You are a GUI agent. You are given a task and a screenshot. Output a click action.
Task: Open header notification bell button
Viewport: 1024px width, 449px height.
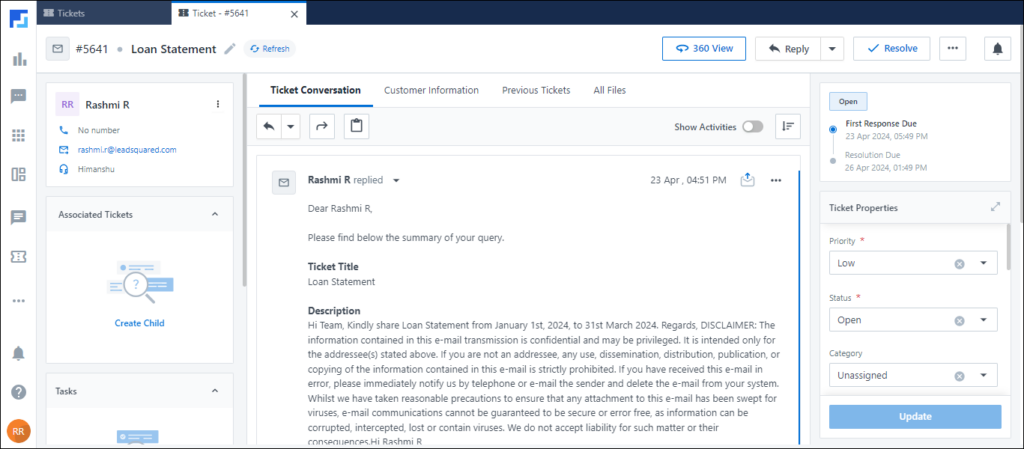(997, 49)
